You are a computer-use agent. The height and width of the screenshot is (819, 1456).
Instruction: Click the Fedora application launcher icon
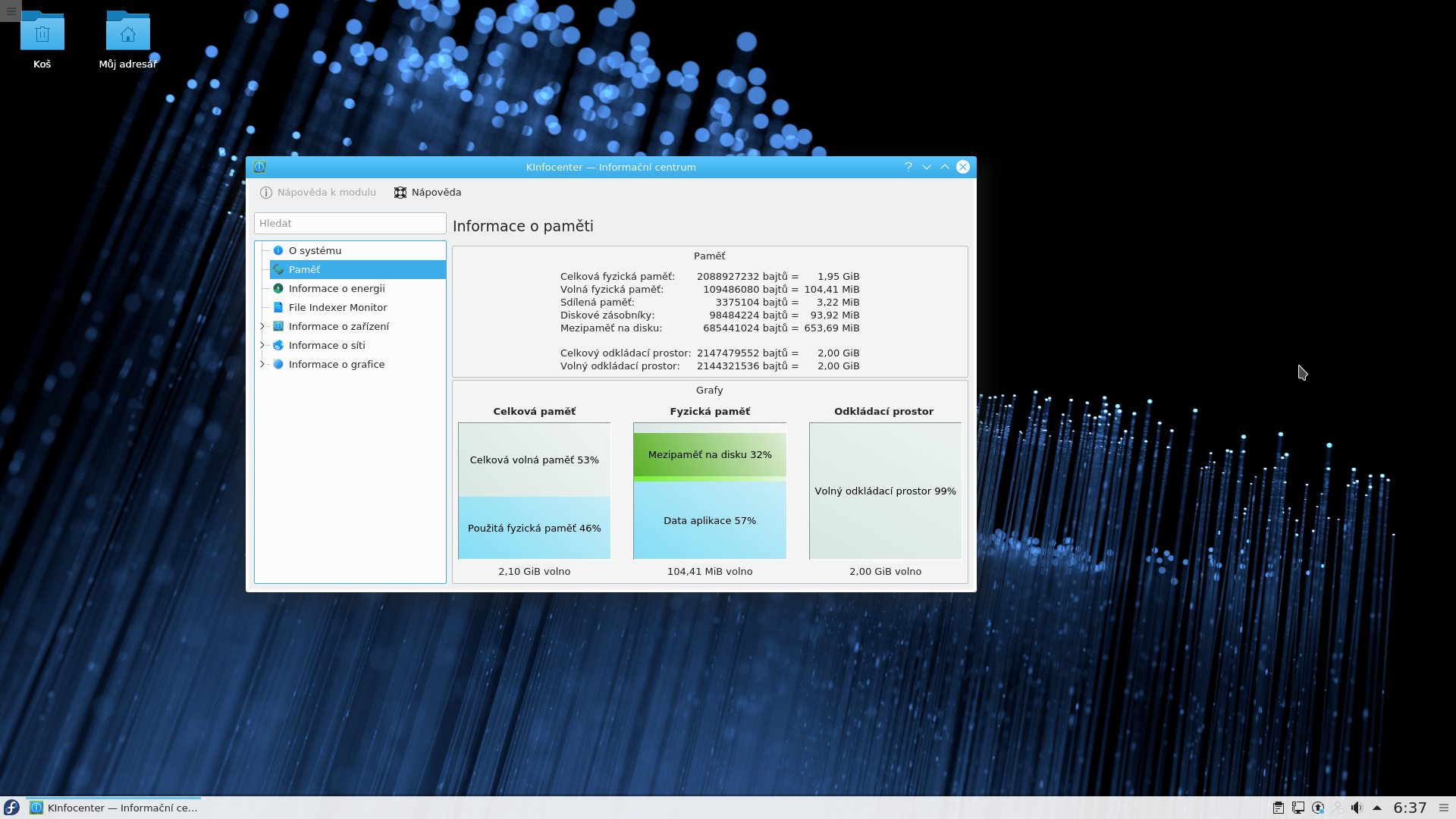click(x=11, y=808)
